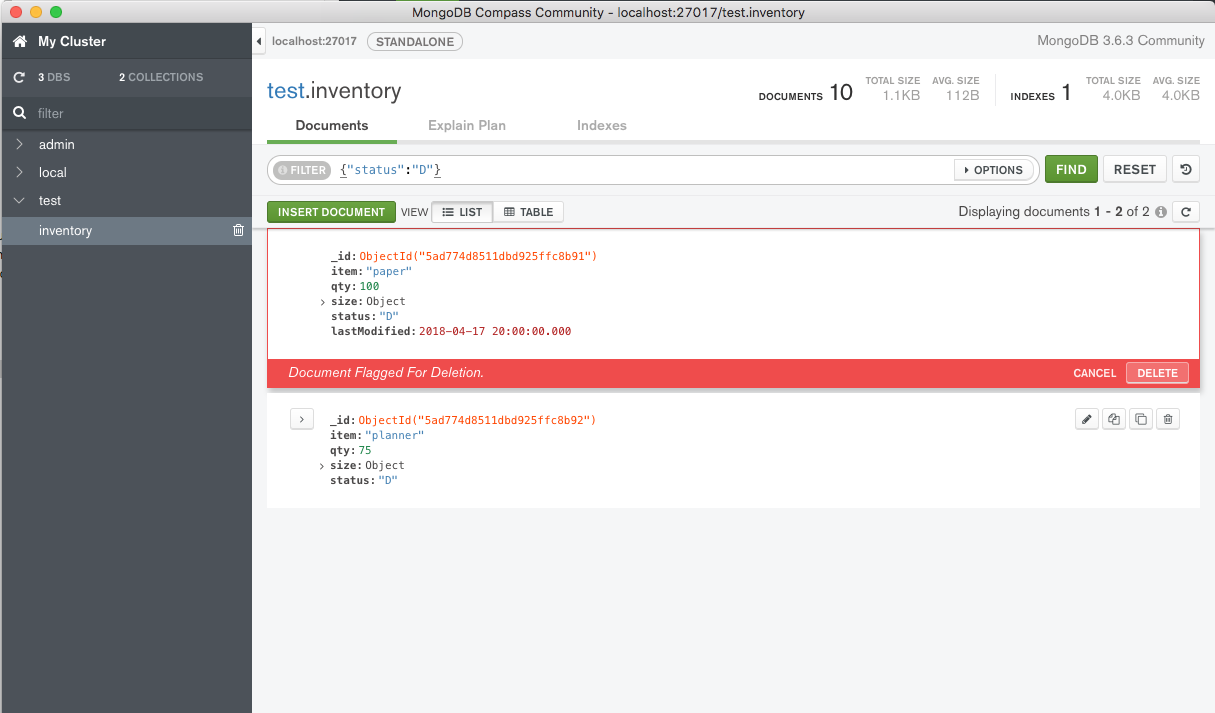Collapse the test database in sidebar

click(x=18, y=200)
